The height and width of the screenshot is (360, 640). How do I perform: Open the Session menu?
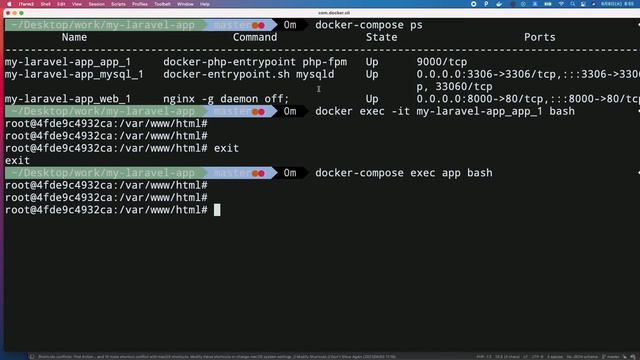coord(96,4)
